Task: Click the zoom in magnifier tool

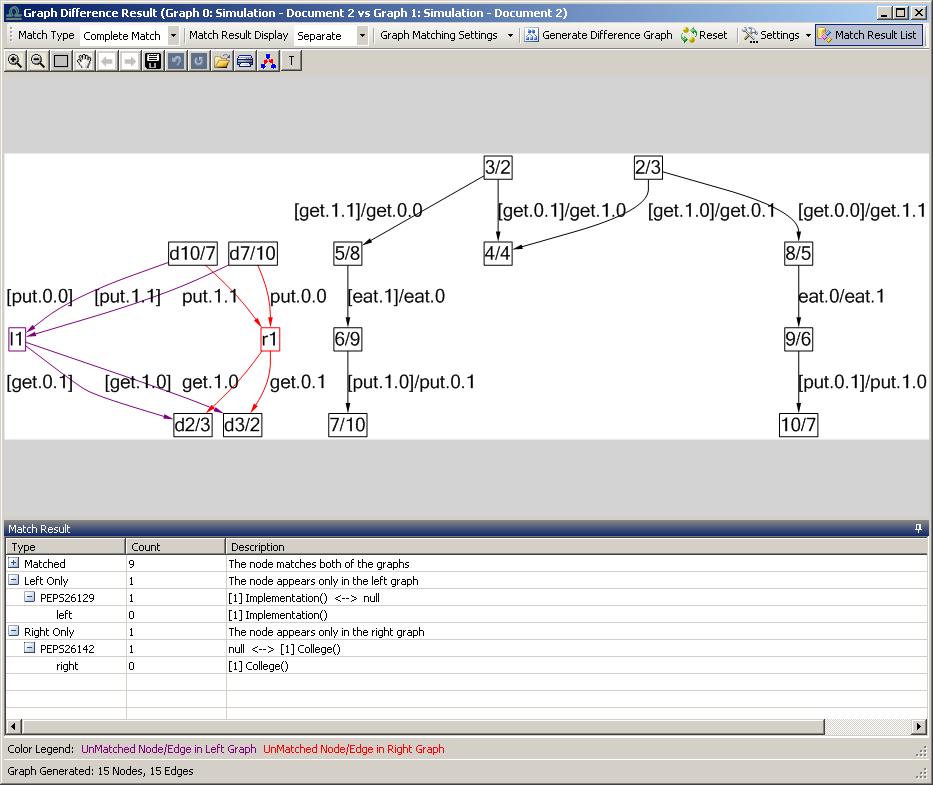Action: [15, 61]
